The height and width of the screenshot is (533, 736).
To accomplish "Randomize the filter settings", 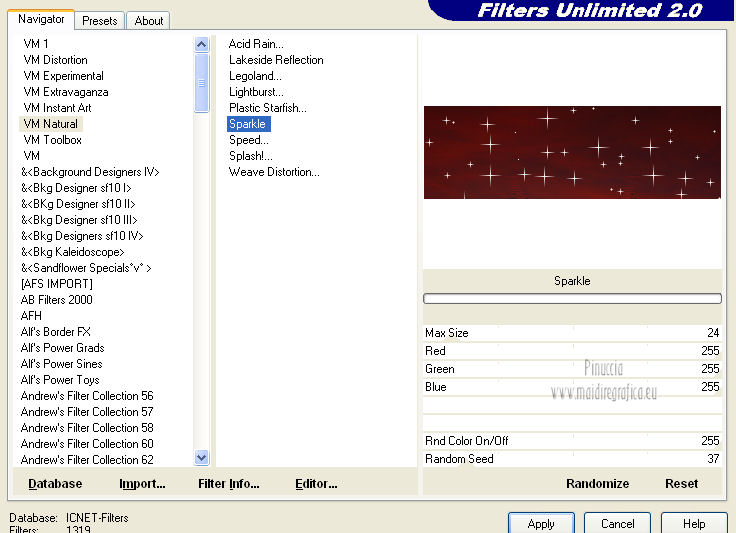I will [598, 484].
